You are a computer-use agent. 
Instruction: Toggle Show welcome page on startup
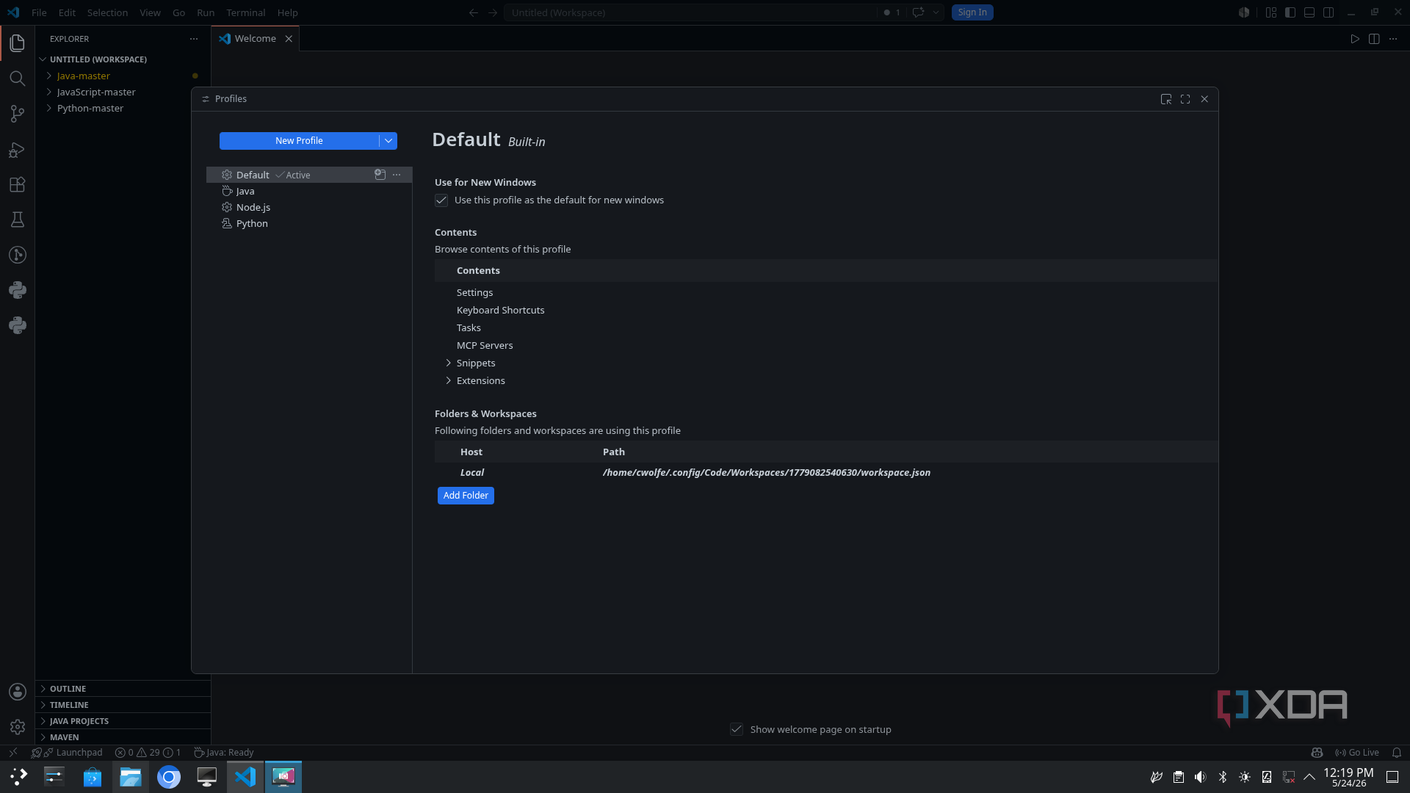coord(737,729)
